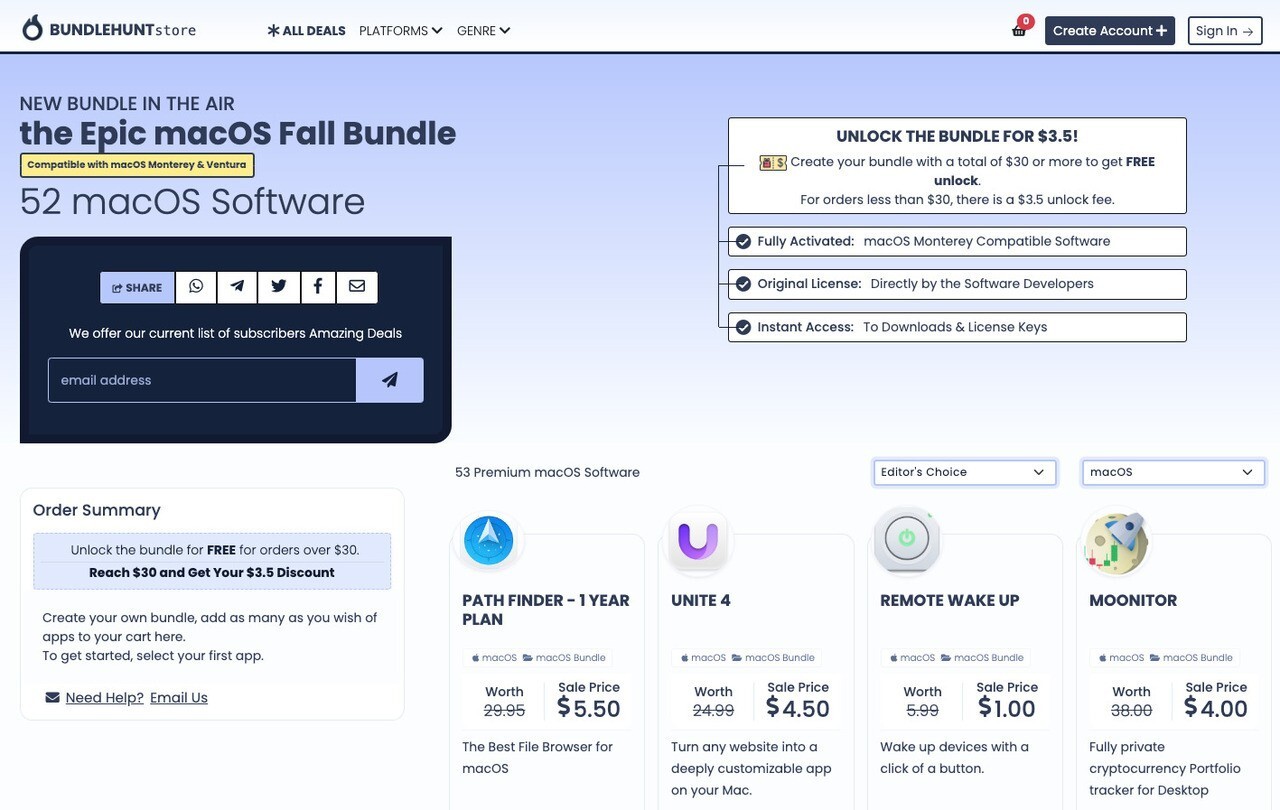Open the macOS filter dropdown
This screenshot has width=1280, height=810.
[1174, 470]
